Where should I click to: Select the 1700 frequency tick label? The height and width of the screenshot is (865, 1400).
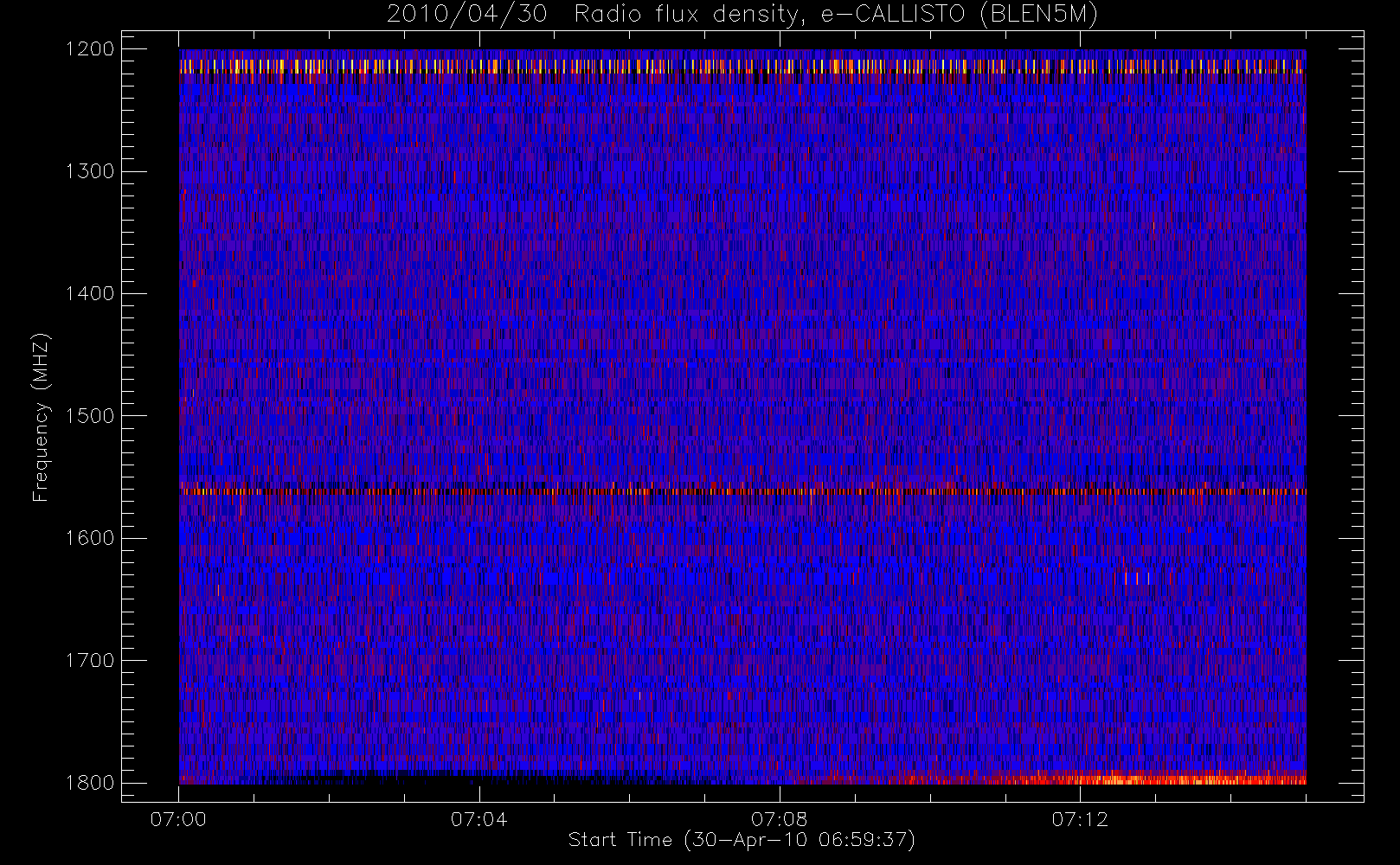coord(90,660)
